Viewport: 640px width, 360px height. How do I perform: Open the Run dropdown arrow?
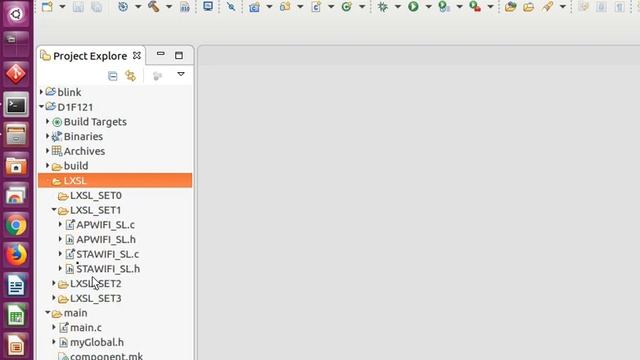coord(429,7)
